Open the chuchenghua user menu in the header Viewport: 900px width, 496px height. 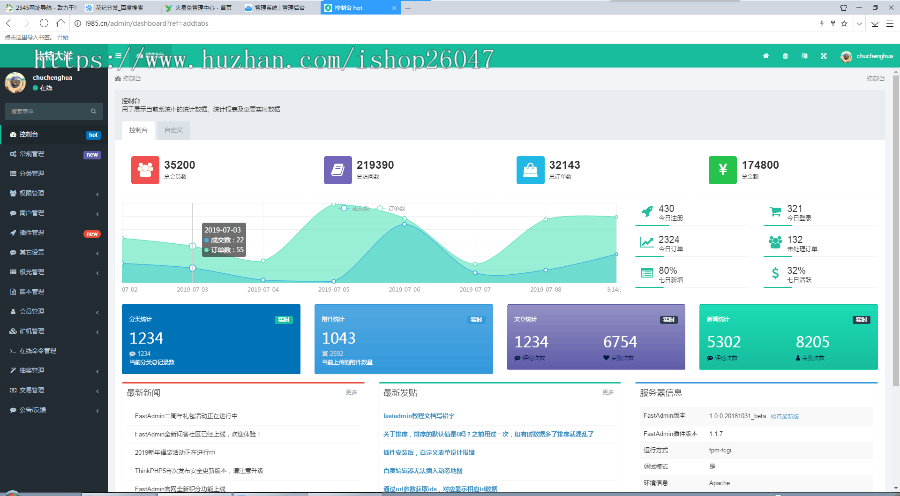(867, 56)
